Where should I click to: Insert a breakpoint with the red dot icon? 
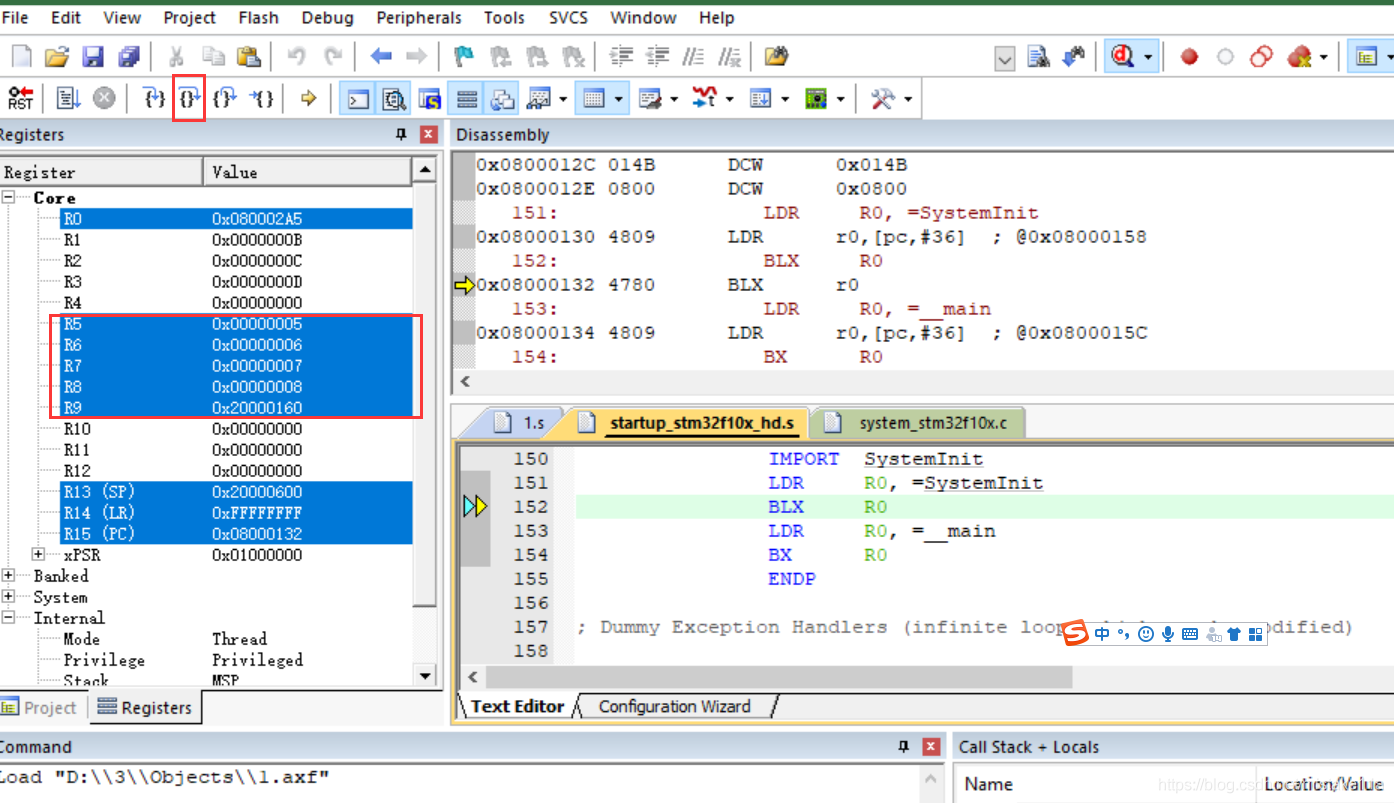(1189, 58)
